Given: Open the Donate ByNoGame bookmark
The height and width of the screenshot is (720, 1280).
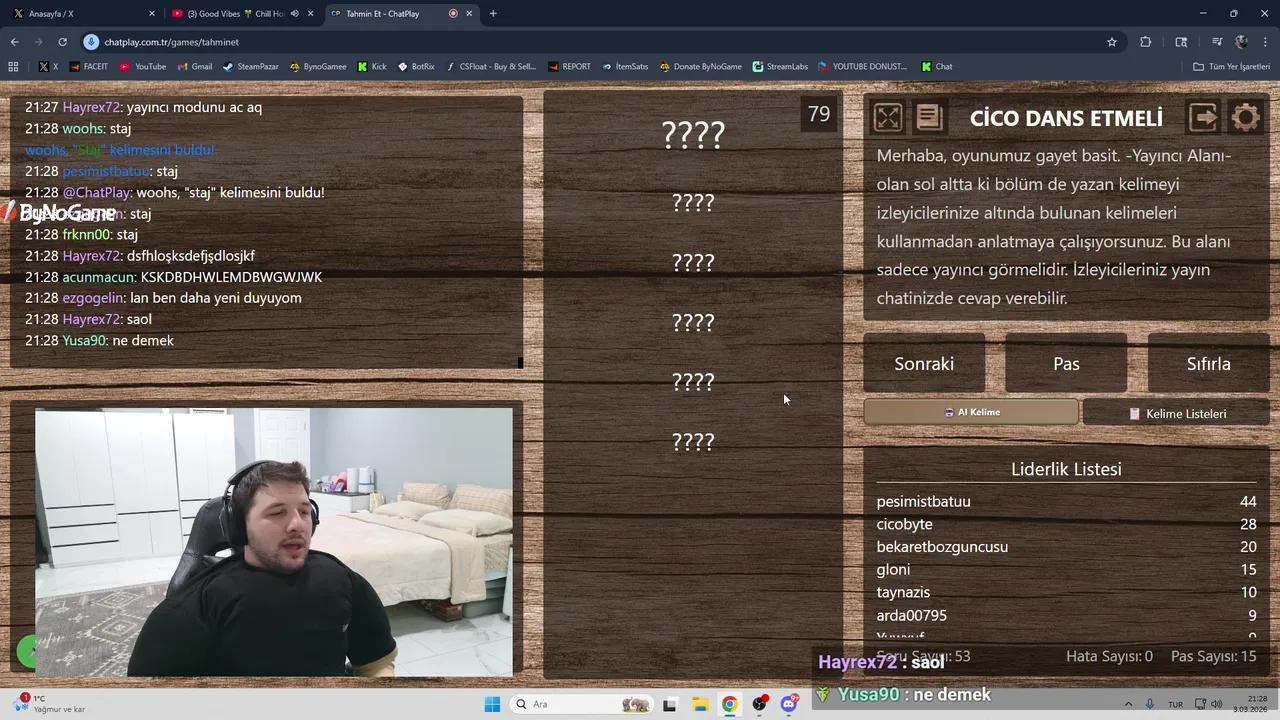Looking at the screenshot, I should (700, 67).
